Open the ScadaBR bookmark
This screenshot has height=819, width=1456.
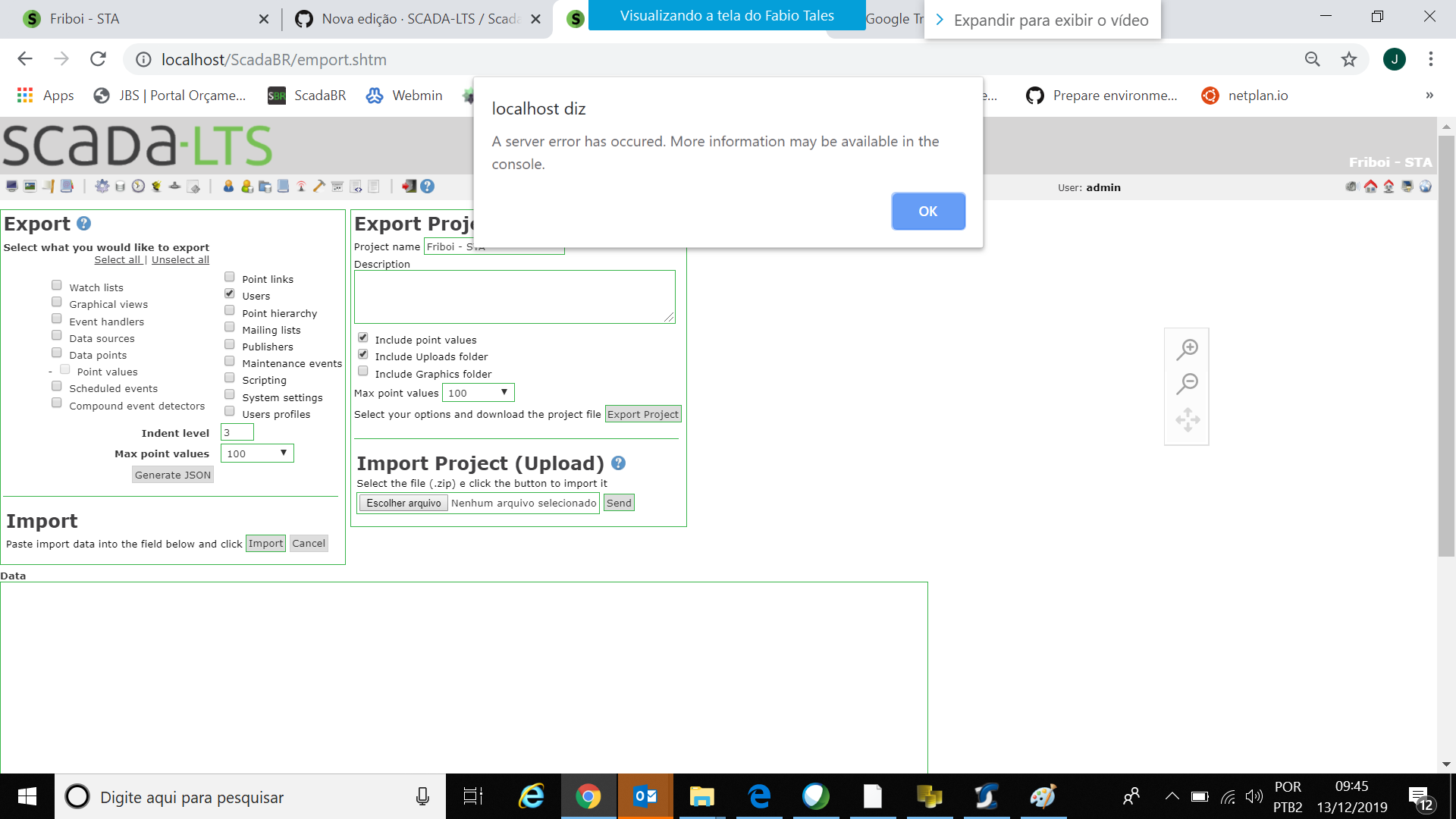tap(306, 96)
